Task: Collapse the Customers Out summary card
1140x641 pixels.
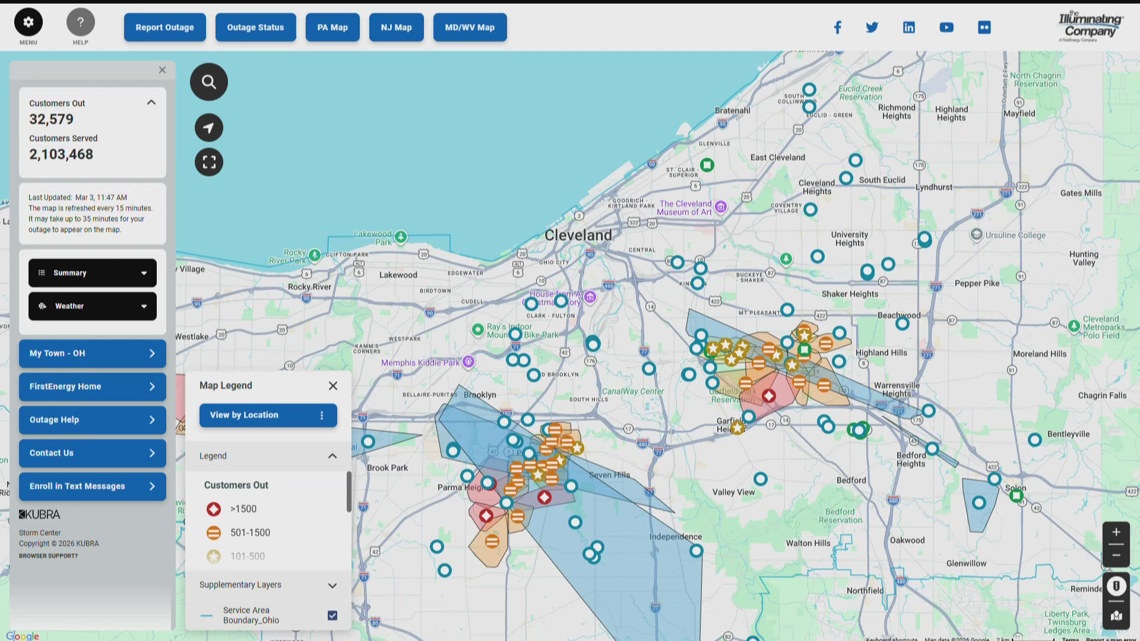Action: (151, 102)
